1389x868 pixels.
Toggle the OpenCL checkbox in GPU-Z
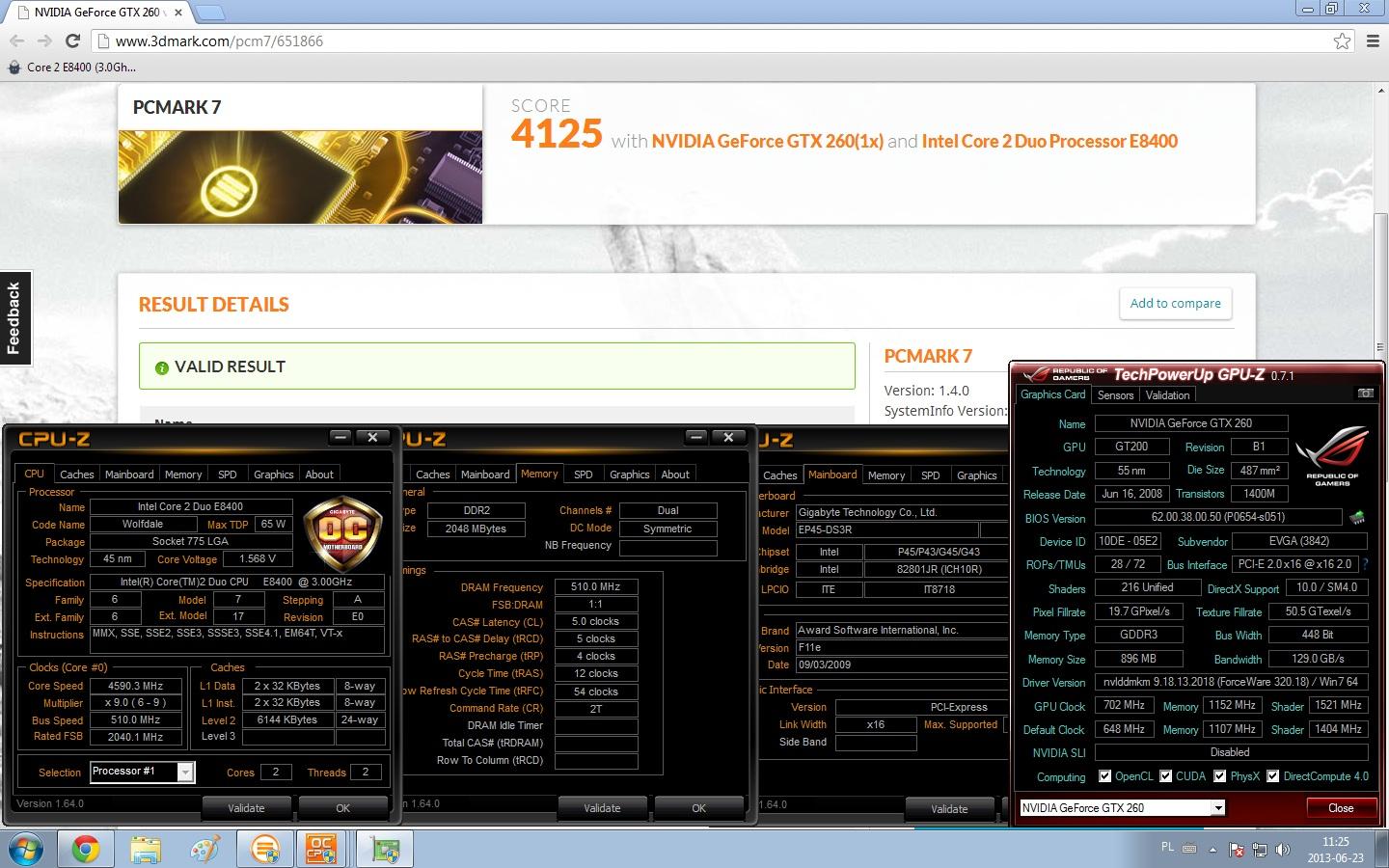click(1104, 776)
